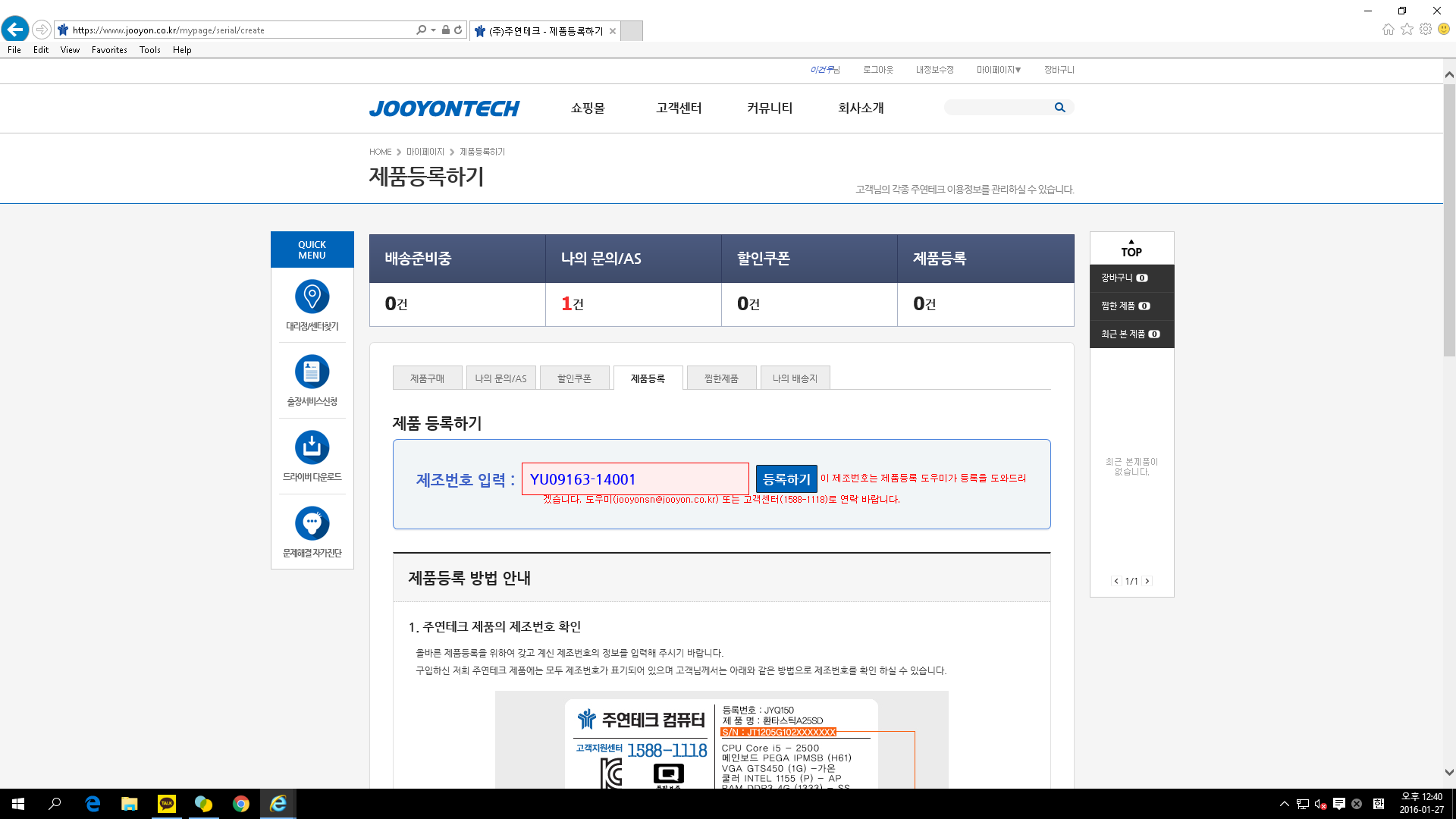The width and height of the screenshot is (1456, 819).
Task: Click the page scrollbar up arrow
Action: click(x=1449, y=74)
